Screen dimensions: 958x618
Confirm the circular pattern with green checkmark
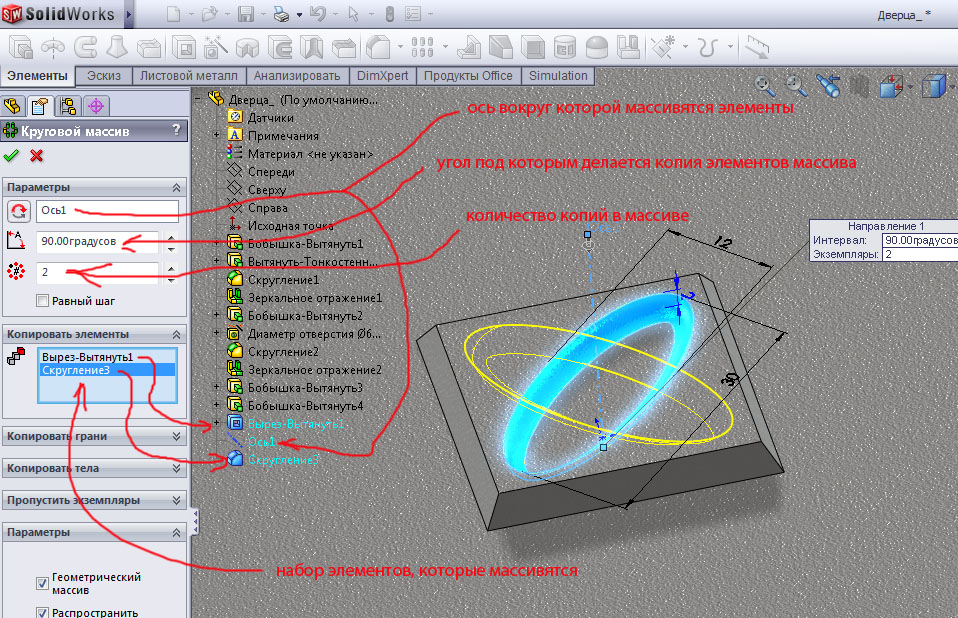[x=12, y=155]
